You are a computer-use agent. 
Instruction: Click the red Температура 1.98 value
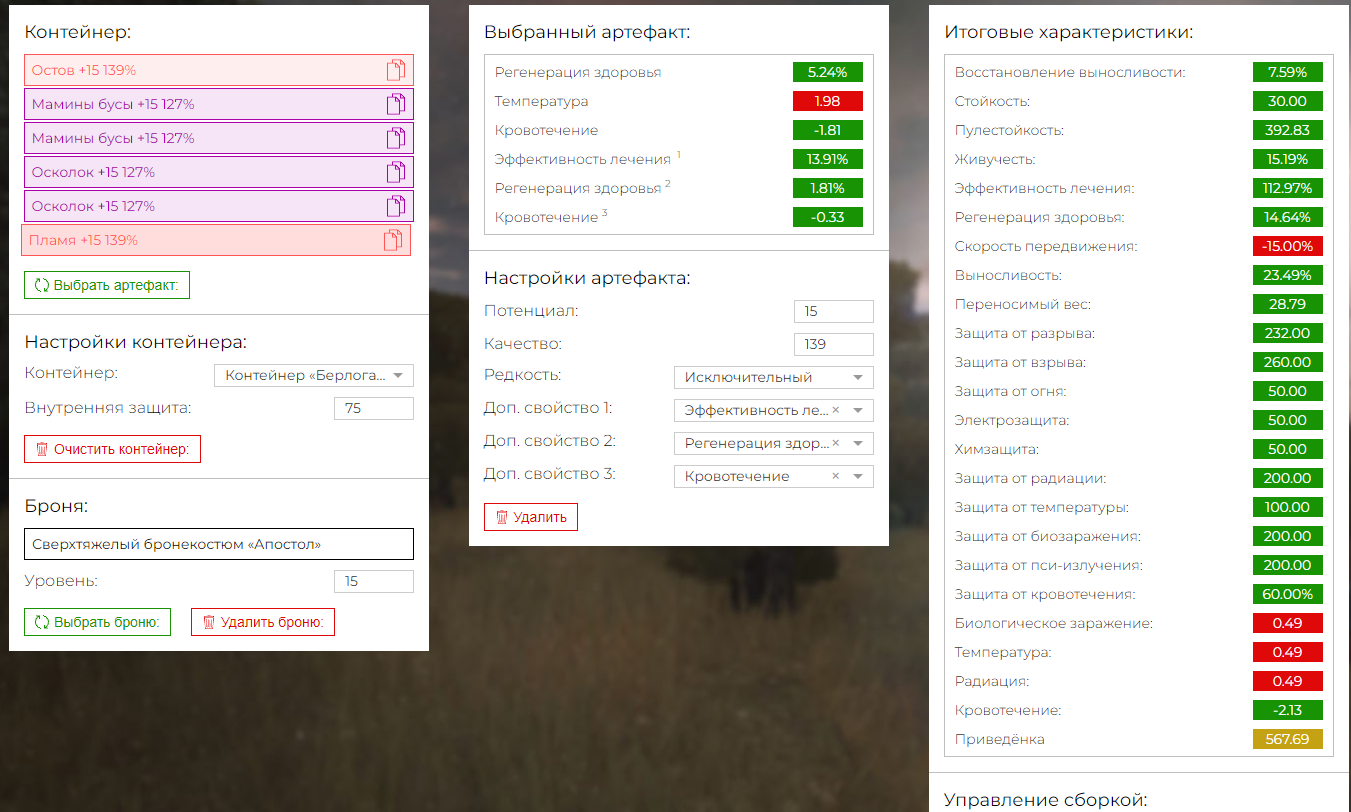[828, 101]
